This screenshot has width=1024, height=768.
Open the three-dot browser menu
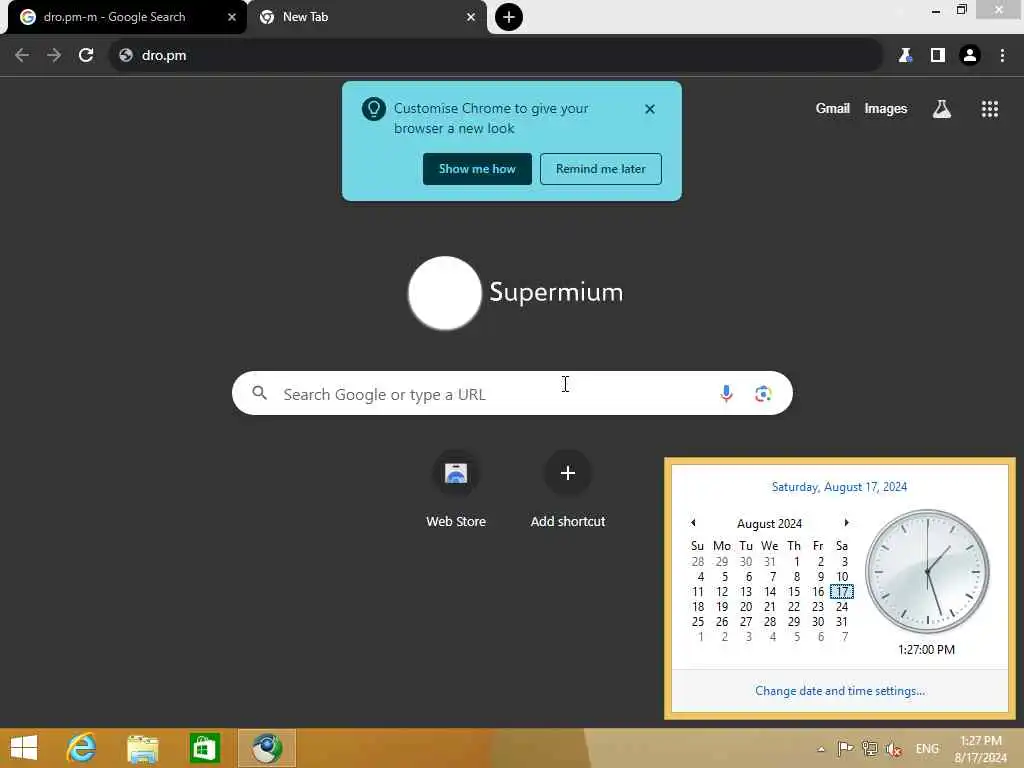point(1002,56)
